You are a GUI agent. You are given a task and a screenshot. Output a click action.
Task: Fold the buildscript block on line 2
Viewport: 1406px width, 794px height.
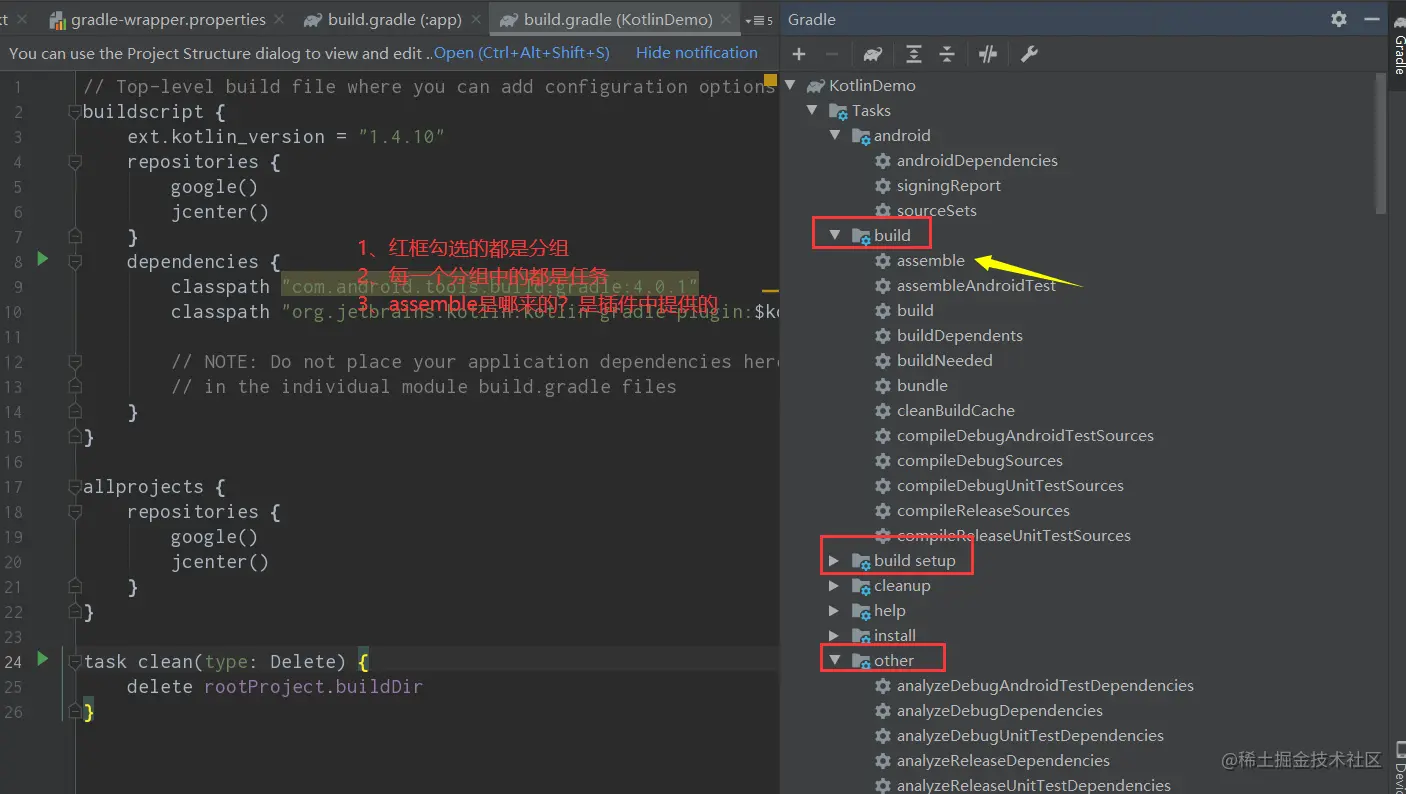click(74, 111)
